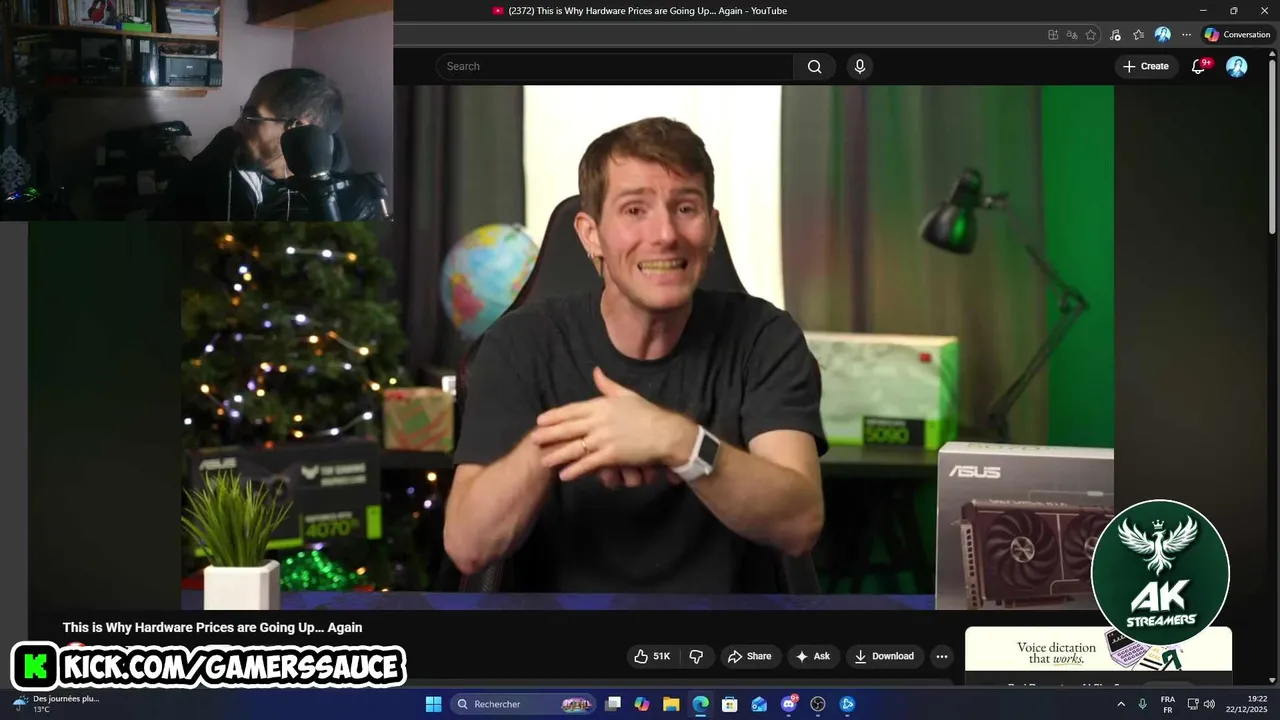This screenshot has height=720, width=1280.
Task: Open the weather widget showing 13°C
Action: coord(55,704)
